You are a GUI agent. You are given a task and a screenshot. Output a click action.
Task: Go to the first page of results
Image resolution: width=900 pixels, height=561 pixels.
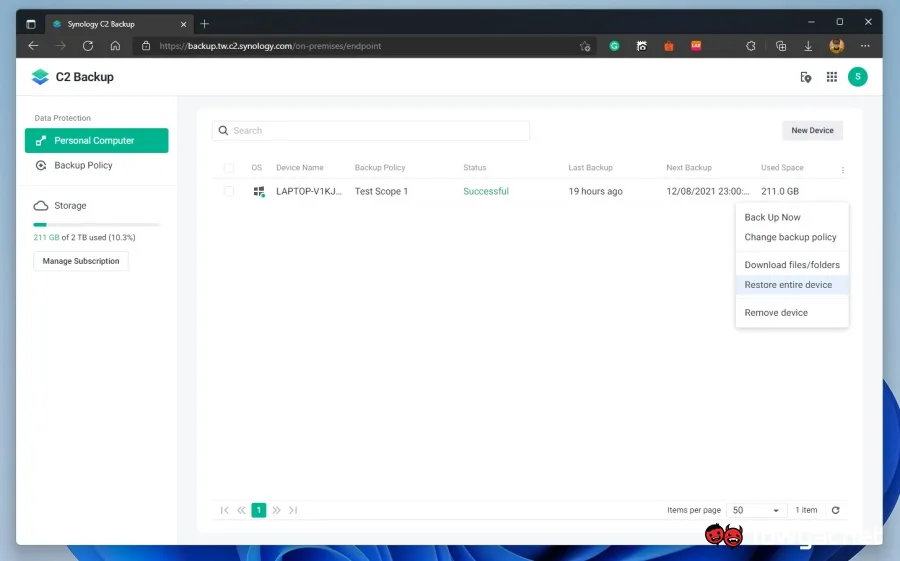pyautogui.click(x=224, y=510)
